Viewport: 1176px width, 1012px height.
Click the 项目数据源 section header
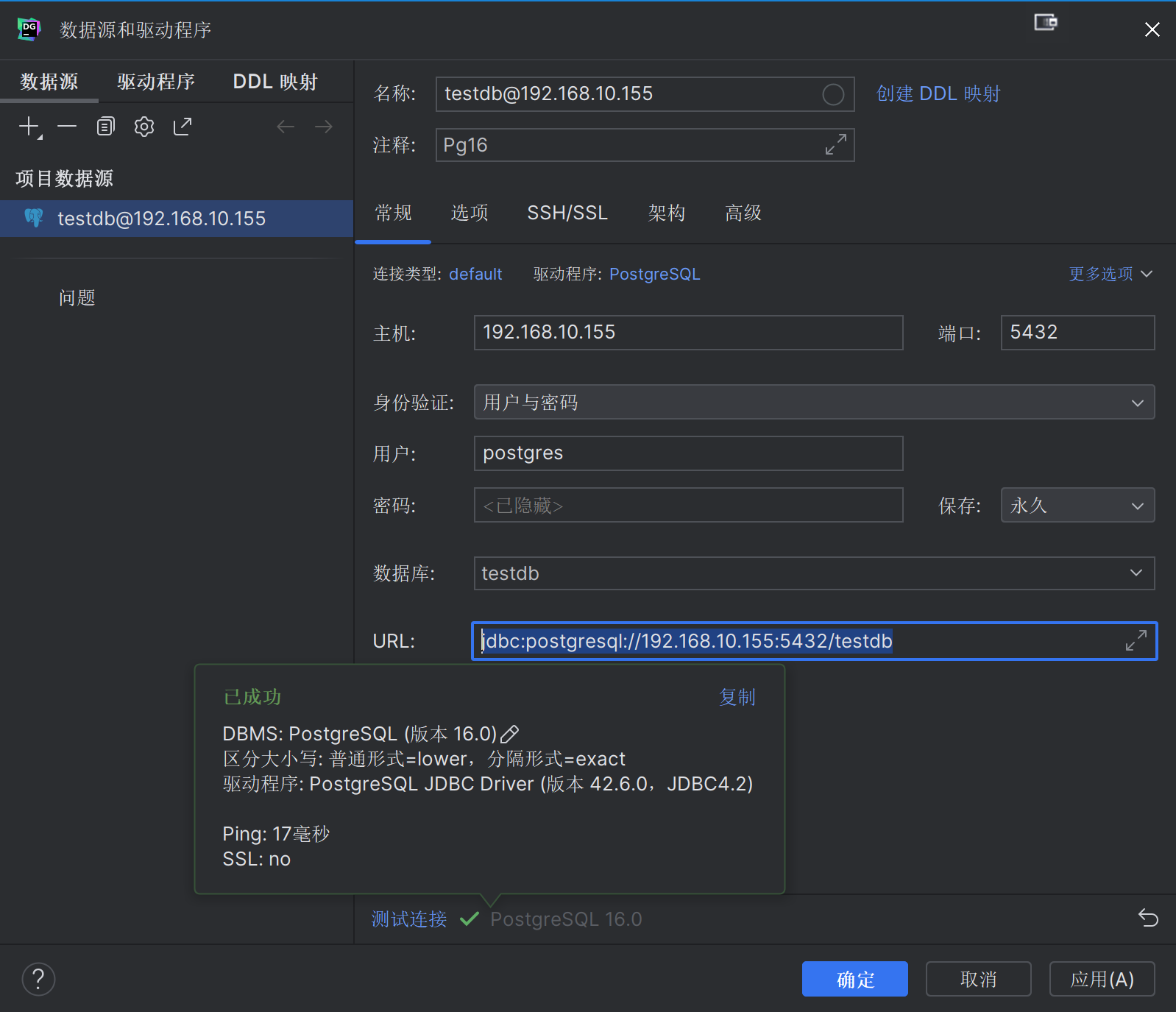click(x=65, y=178)
